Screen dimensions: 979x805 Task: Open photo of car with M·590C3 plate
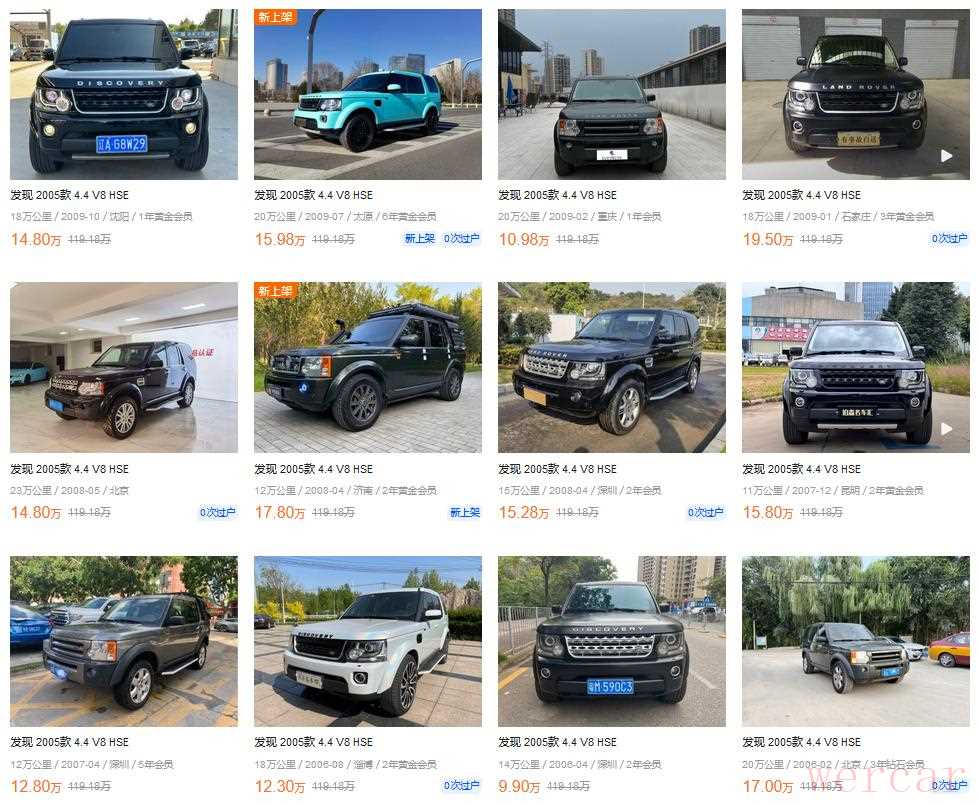[612, 641]
